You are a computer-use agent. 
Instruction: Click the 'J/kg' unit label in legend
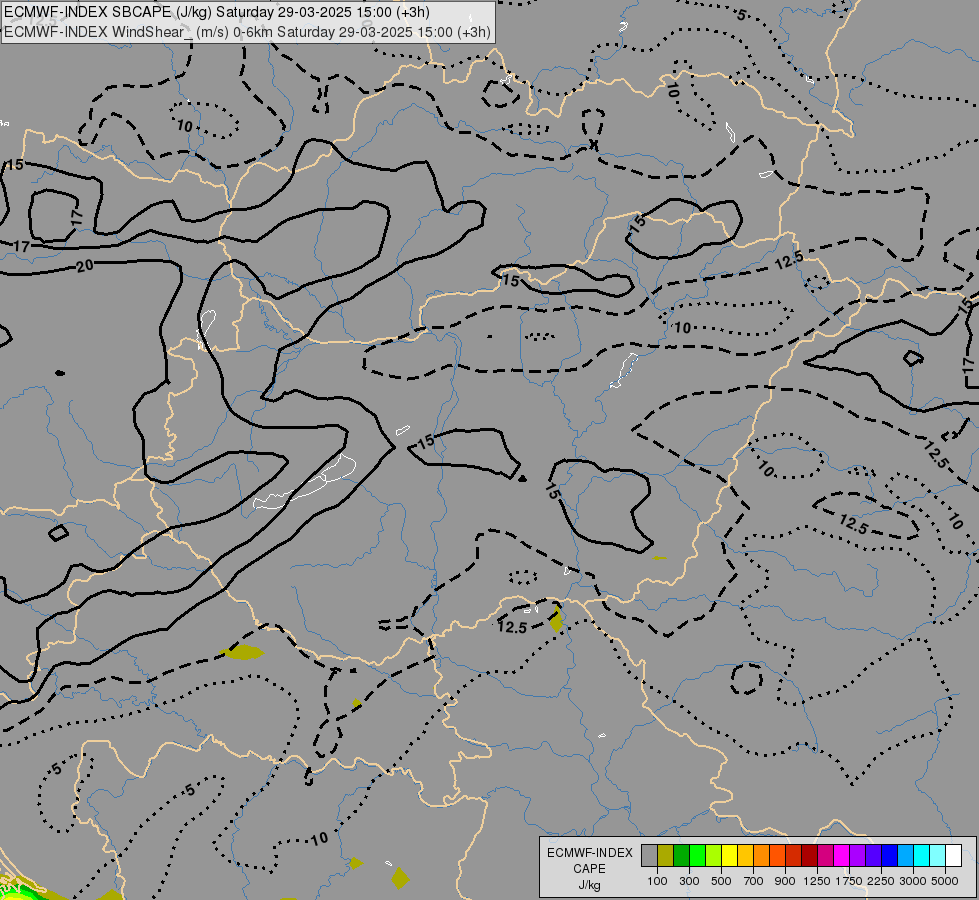point(589,885)
